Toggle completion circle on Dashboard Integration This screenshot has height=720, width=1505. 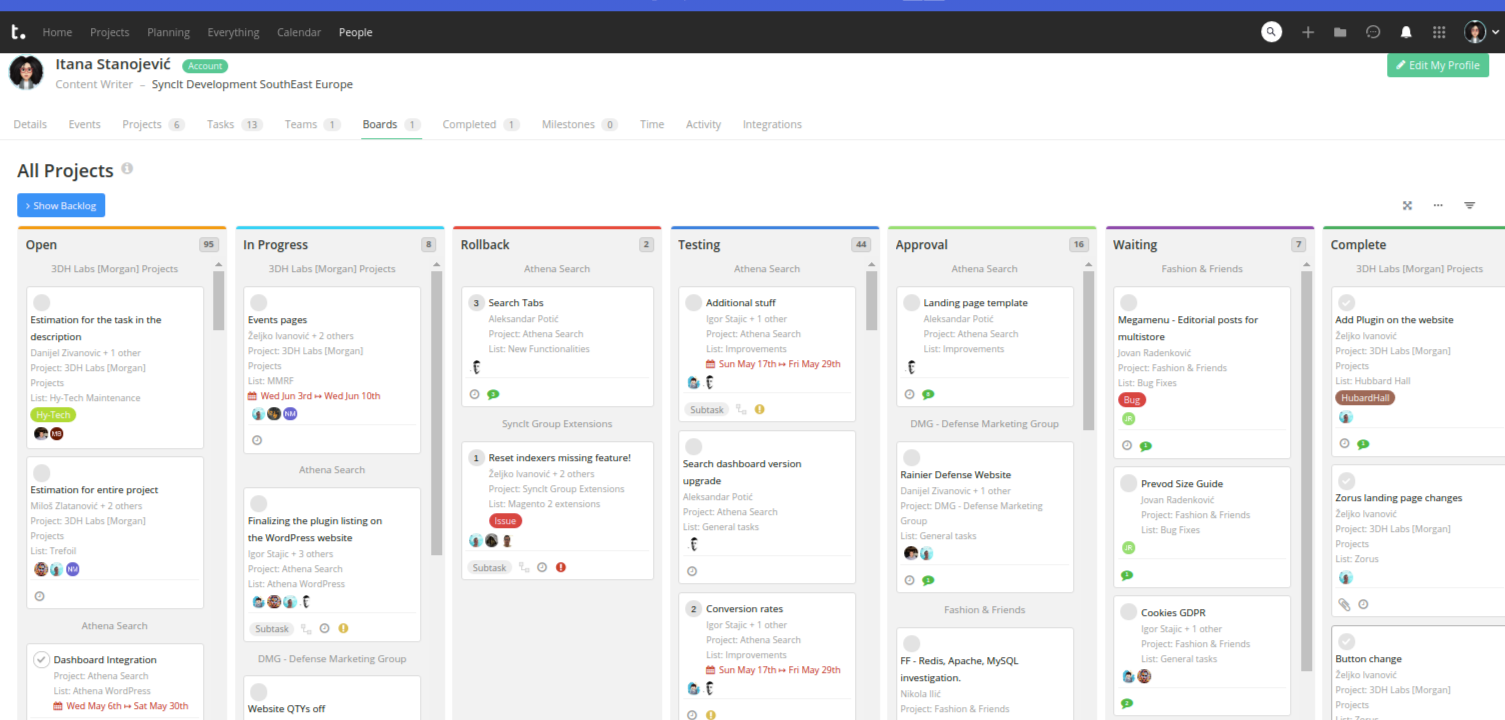click(x=41, y=659)
